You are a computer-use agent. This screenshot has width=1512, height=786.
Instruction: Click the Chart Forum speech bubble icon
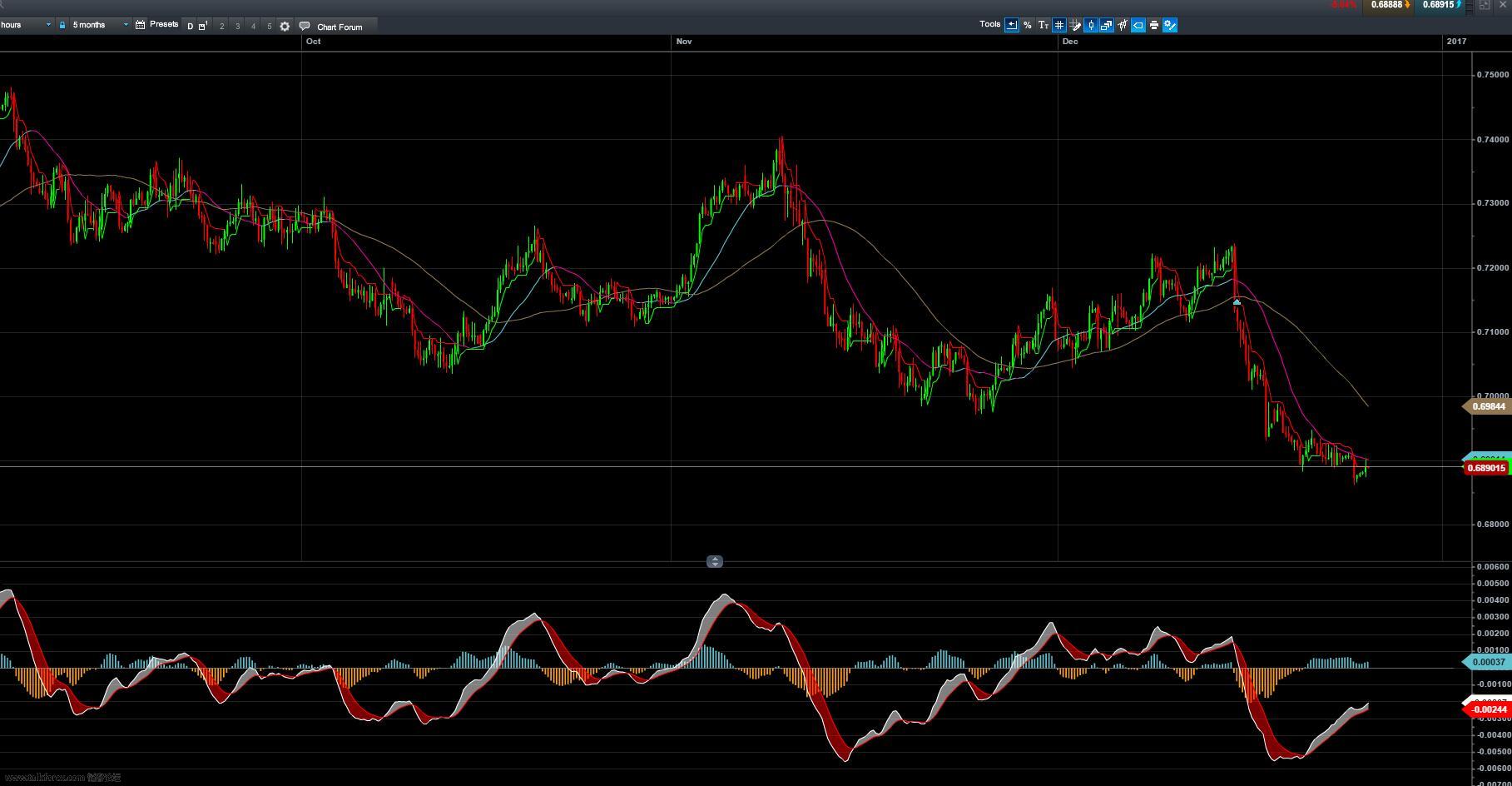point(305,26)
